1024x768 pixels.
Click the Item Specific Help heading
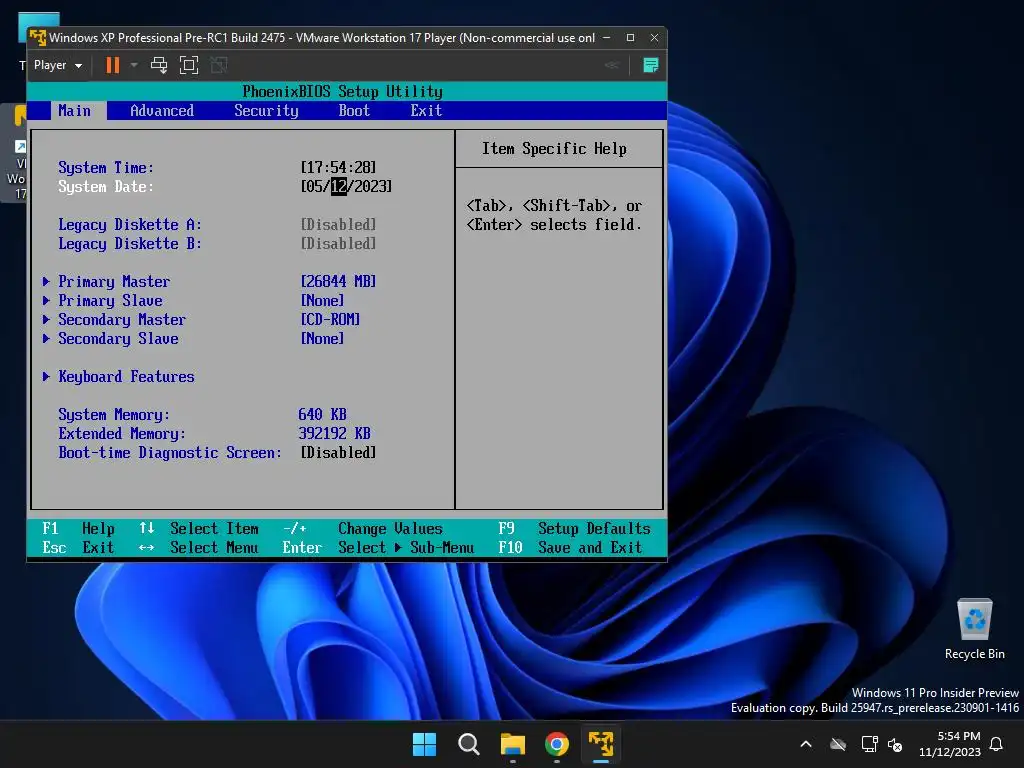click(554, 149)
